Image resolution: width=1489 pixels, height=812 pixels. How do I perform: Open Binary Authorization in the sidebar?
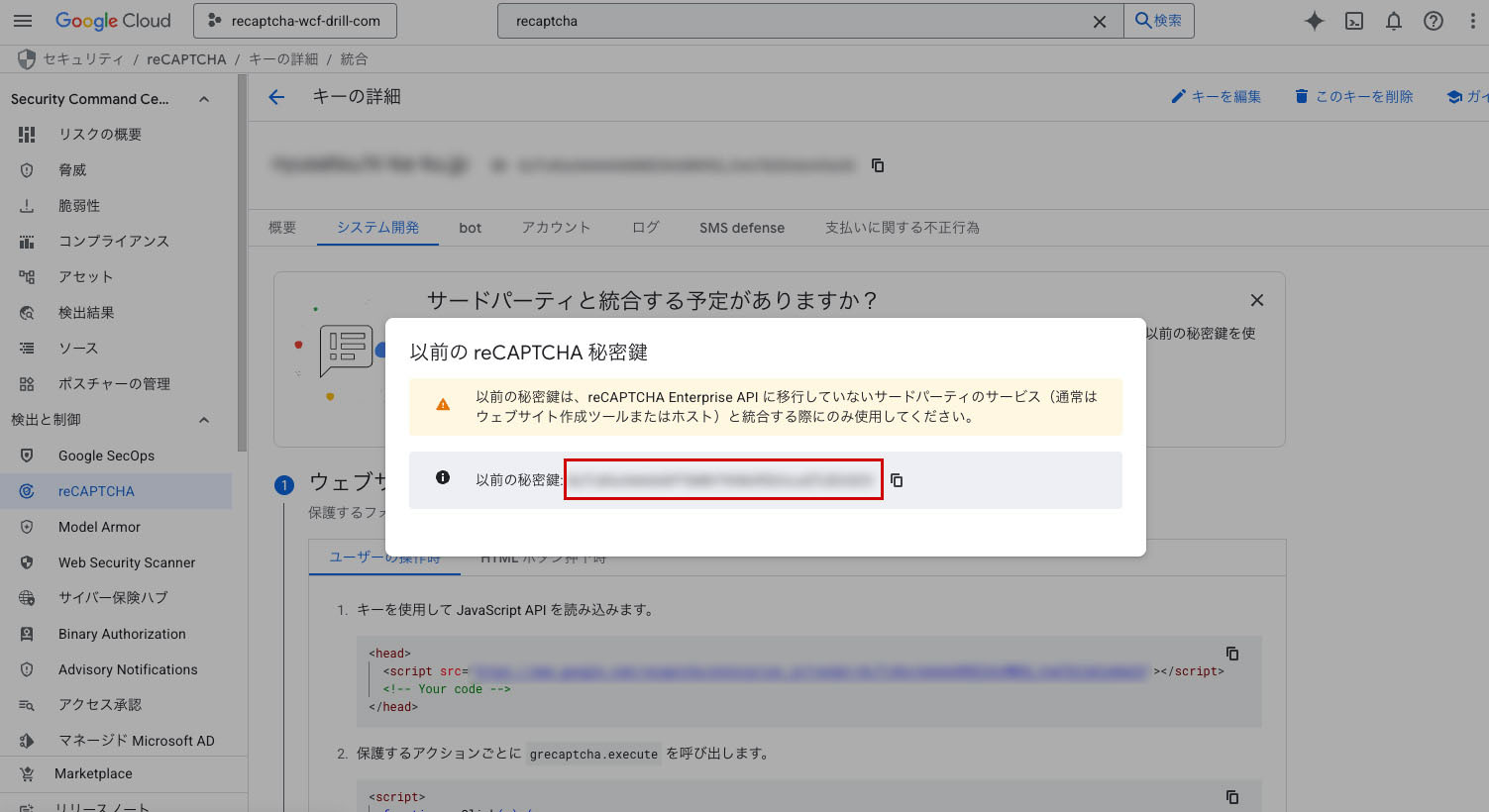pos(116,634)
